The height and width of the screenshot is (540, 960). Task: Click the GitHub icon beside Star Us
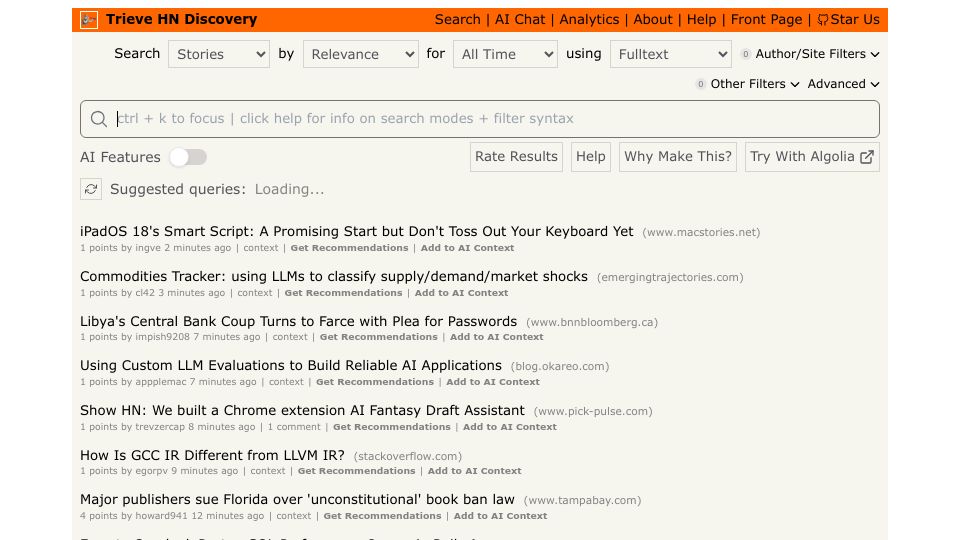pyautogui.click(x=823, y=20)
